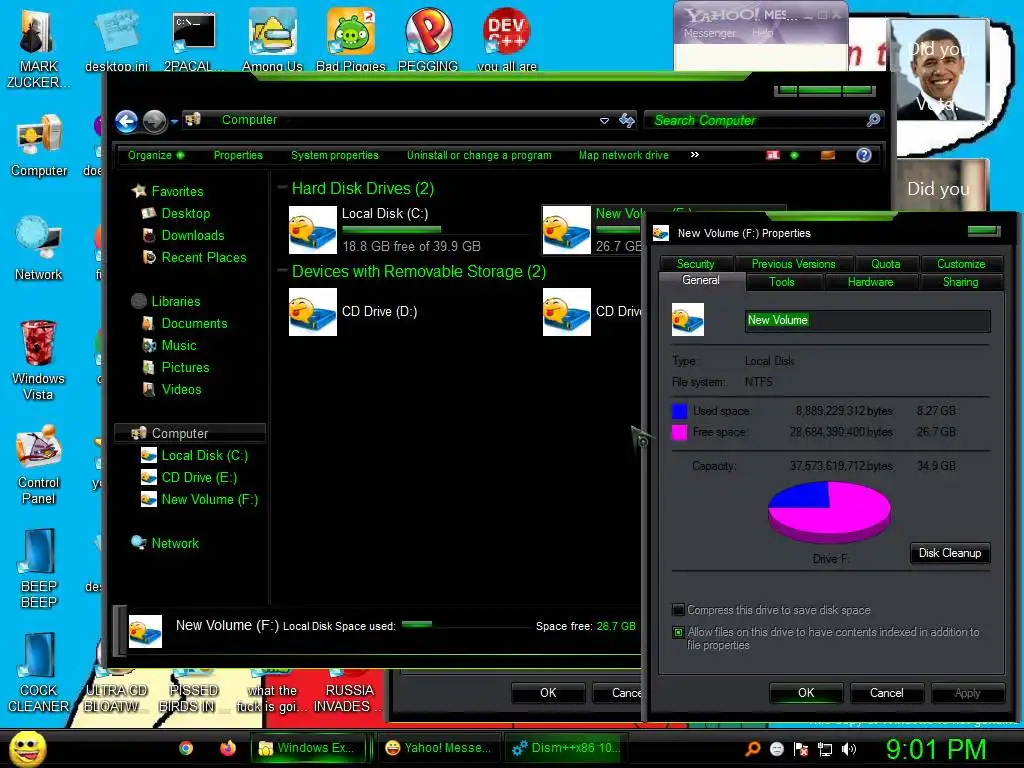Click Uninstall or change a program
This screenshot has width=1024, height=768.
pyautogui.click(x=479, y=155)
